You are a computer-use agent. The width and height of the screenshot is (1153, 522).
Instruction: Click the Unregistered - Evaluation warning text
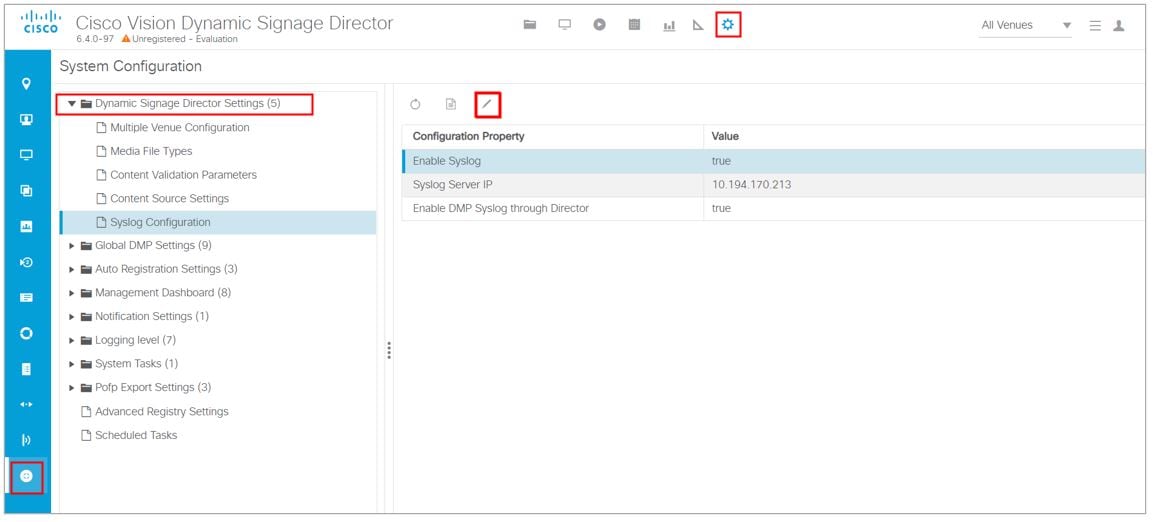click(x=185, y=39)
